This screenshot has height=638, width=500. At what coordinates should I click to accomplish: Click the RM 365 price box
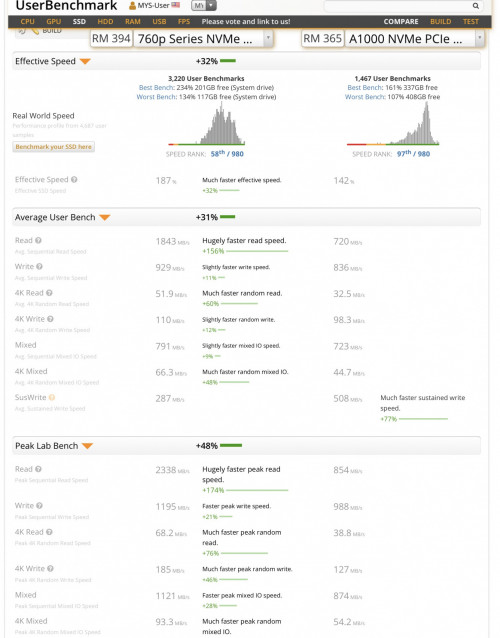tap(323, 39)
